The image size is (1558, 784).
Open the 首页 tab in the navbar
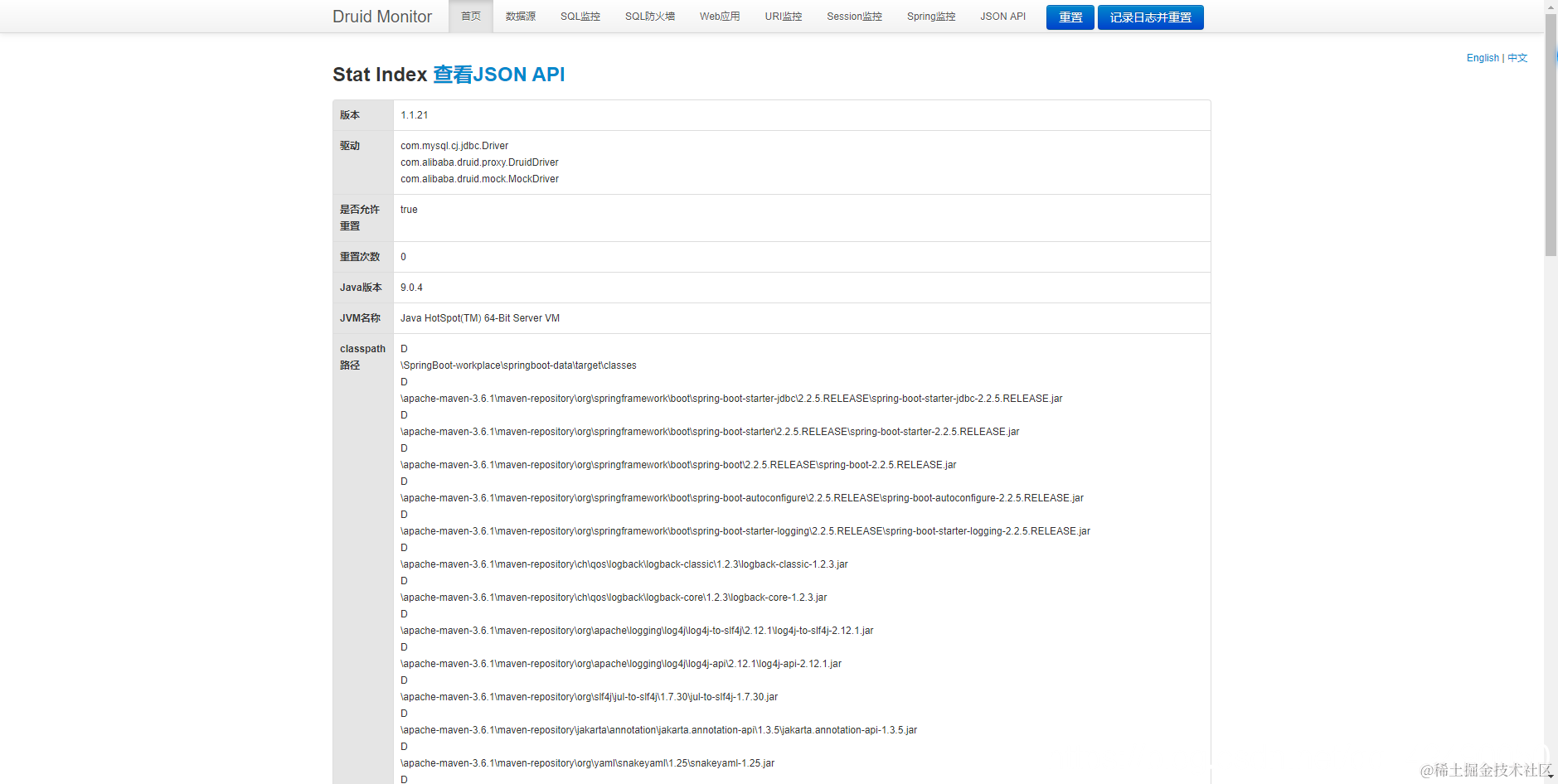[471, 17]
